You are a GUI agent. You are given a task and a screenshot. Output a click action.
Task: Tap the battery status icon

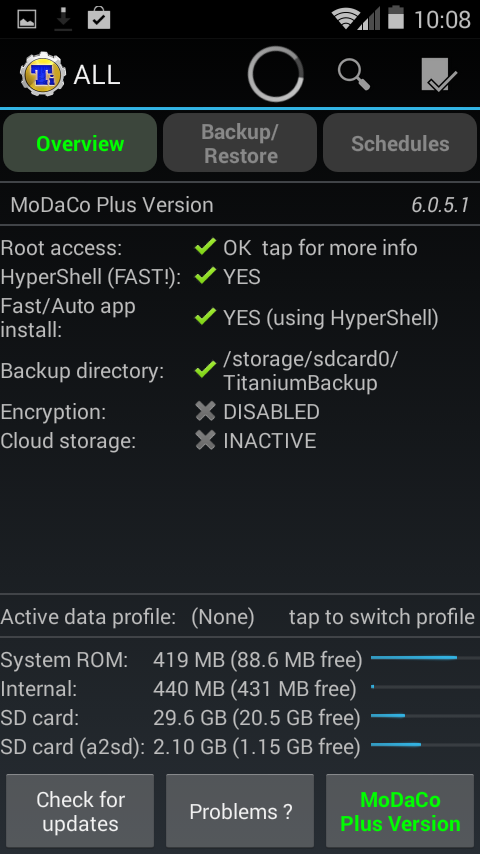(396, 18)
